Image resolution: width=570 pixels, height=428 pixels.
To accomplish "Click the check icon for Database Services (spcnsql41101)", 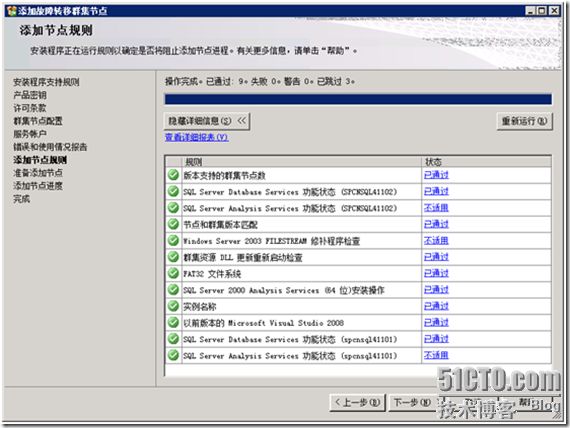I will [x=173, y=339].
